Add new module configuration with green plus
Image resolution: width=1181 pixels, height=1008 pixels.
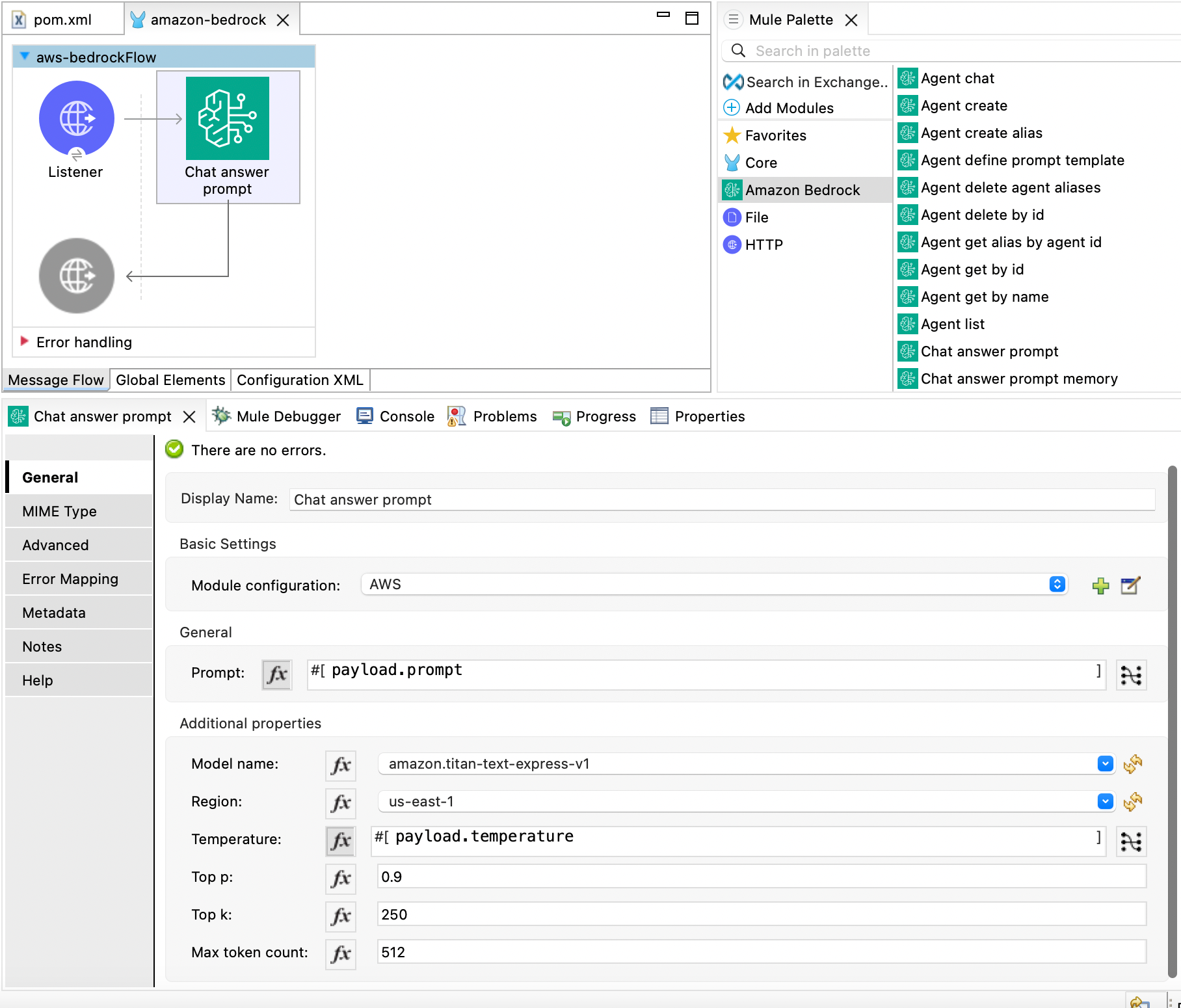(x=1100, y=585)
